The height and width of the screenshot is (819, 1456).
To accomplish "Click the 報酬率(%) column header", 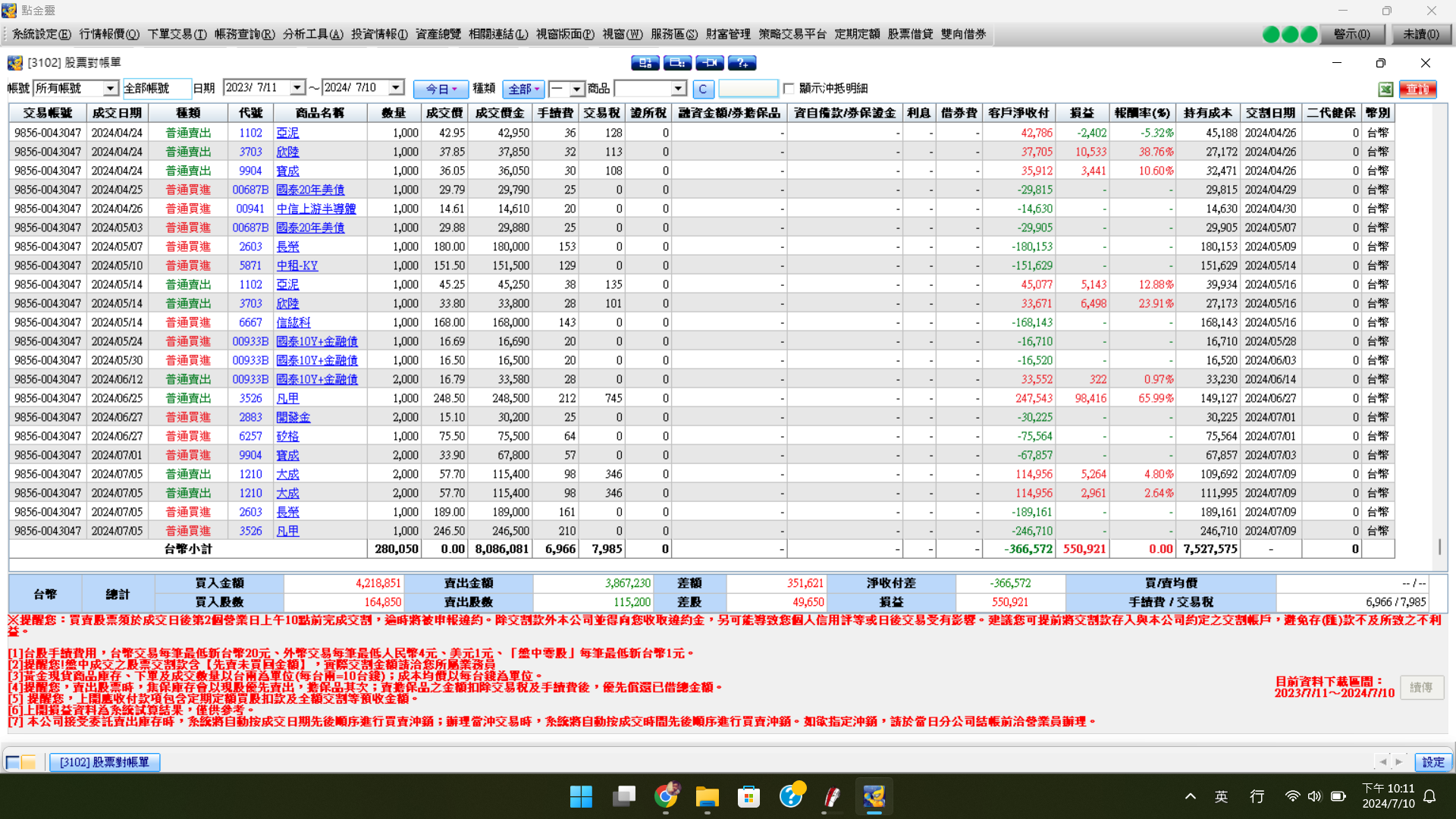I will pos(1142,113).
